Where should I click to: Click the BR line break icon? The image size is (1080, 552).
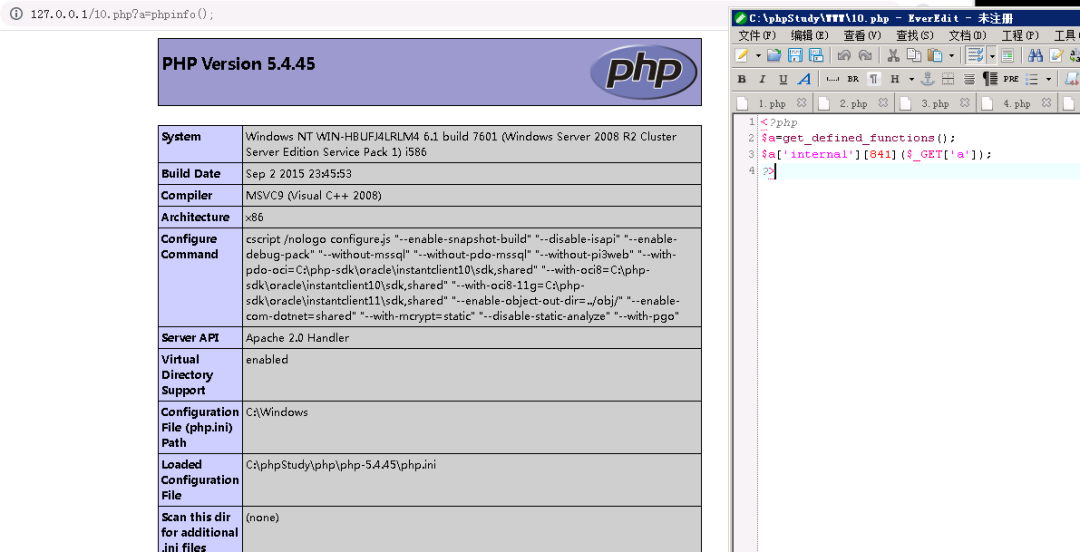point(853,79)
